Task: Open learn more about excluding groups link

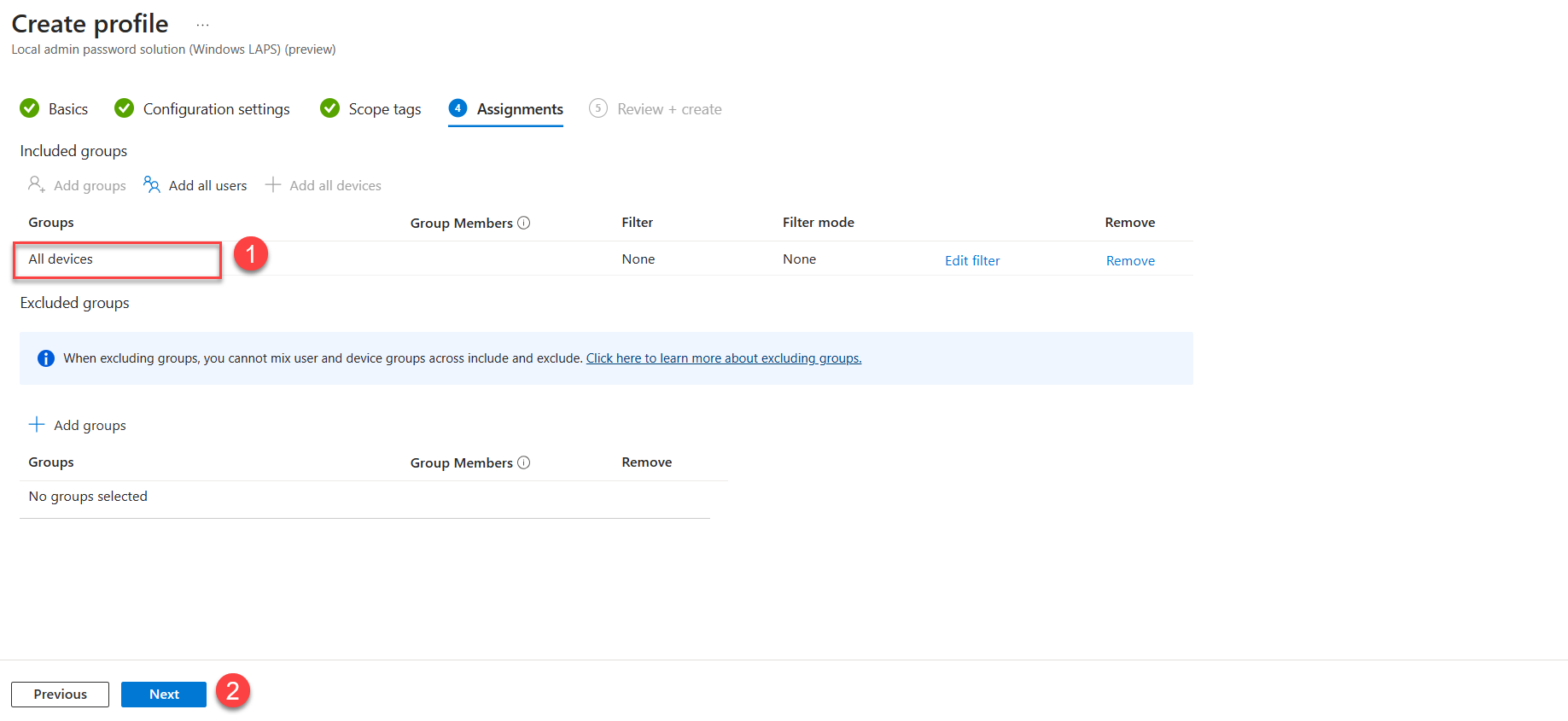Action: (x=724, y=358)
